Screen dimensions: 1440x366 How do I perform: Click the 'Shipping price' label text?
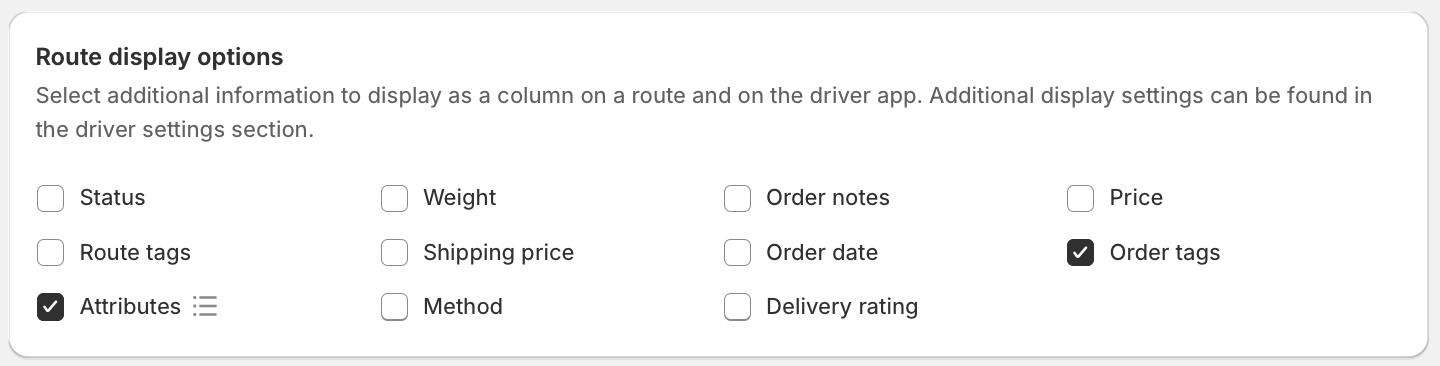pyautogui.click(x=499, y=252)
